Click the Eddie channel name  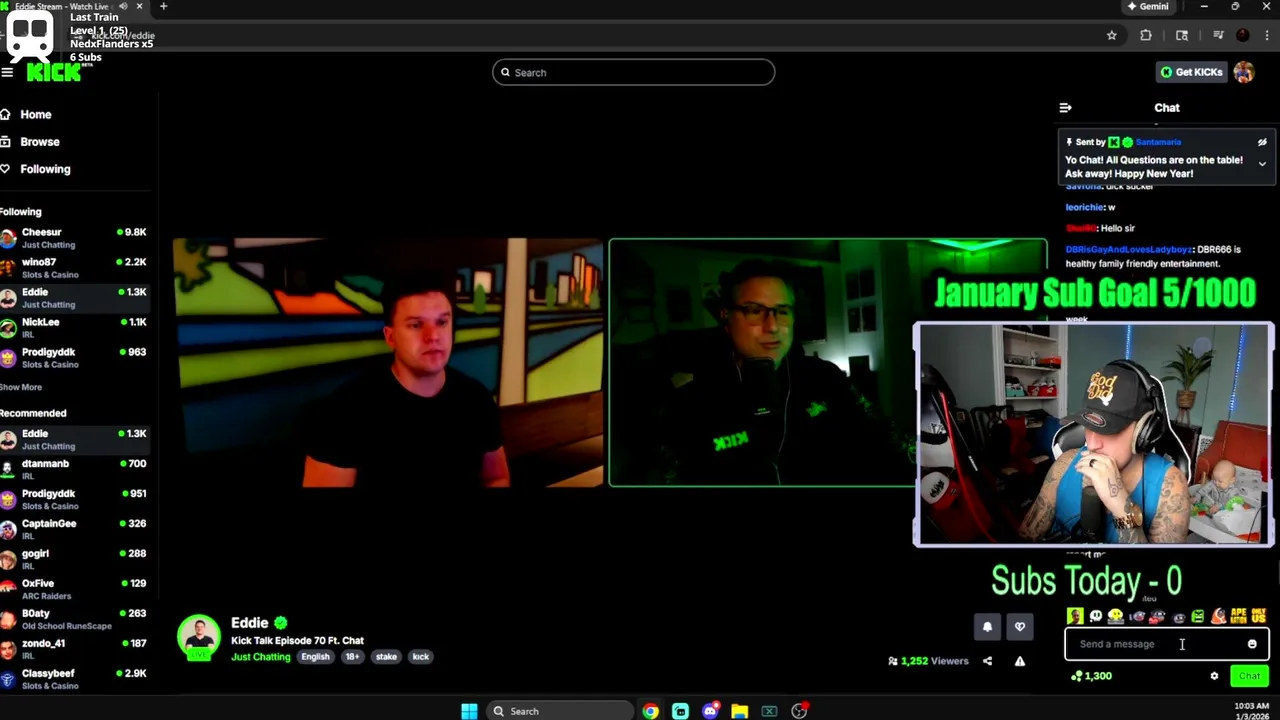click(x=250, y=622)
